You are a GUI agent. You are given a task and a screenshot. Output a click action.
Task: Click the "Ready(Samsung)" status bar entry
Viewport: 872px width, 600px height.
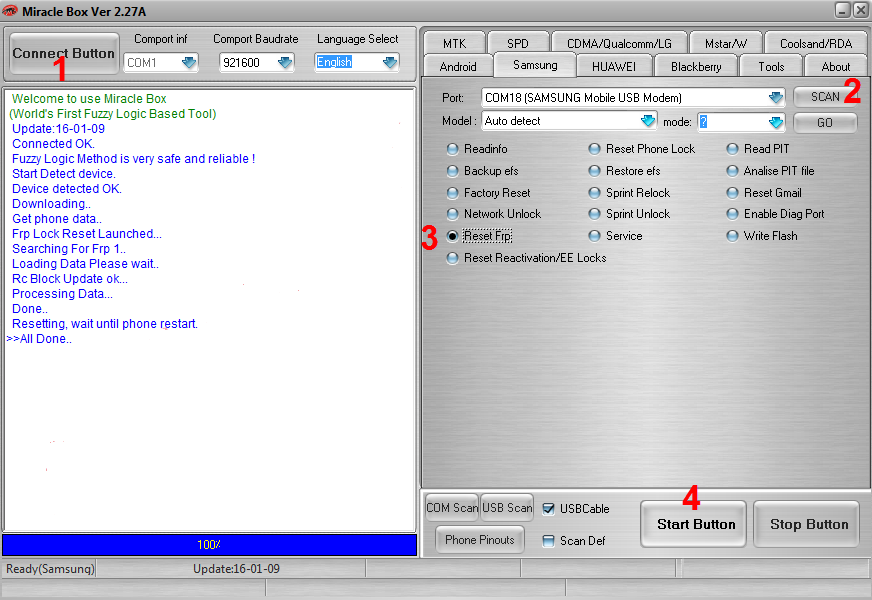click(50, 569)
